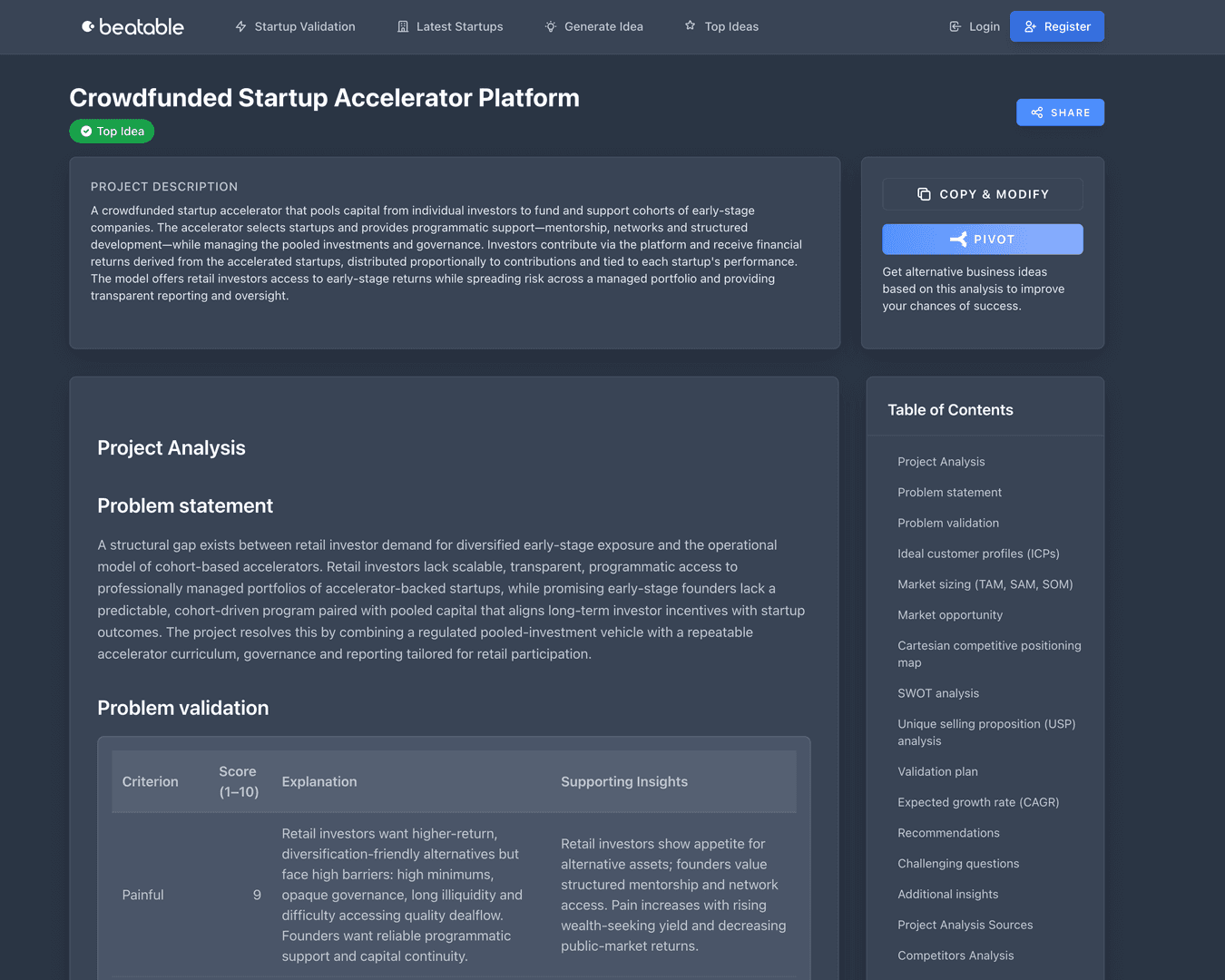Click the PIVOT button
This screenshot has width=1225, height=980.
tap(983, 239)
